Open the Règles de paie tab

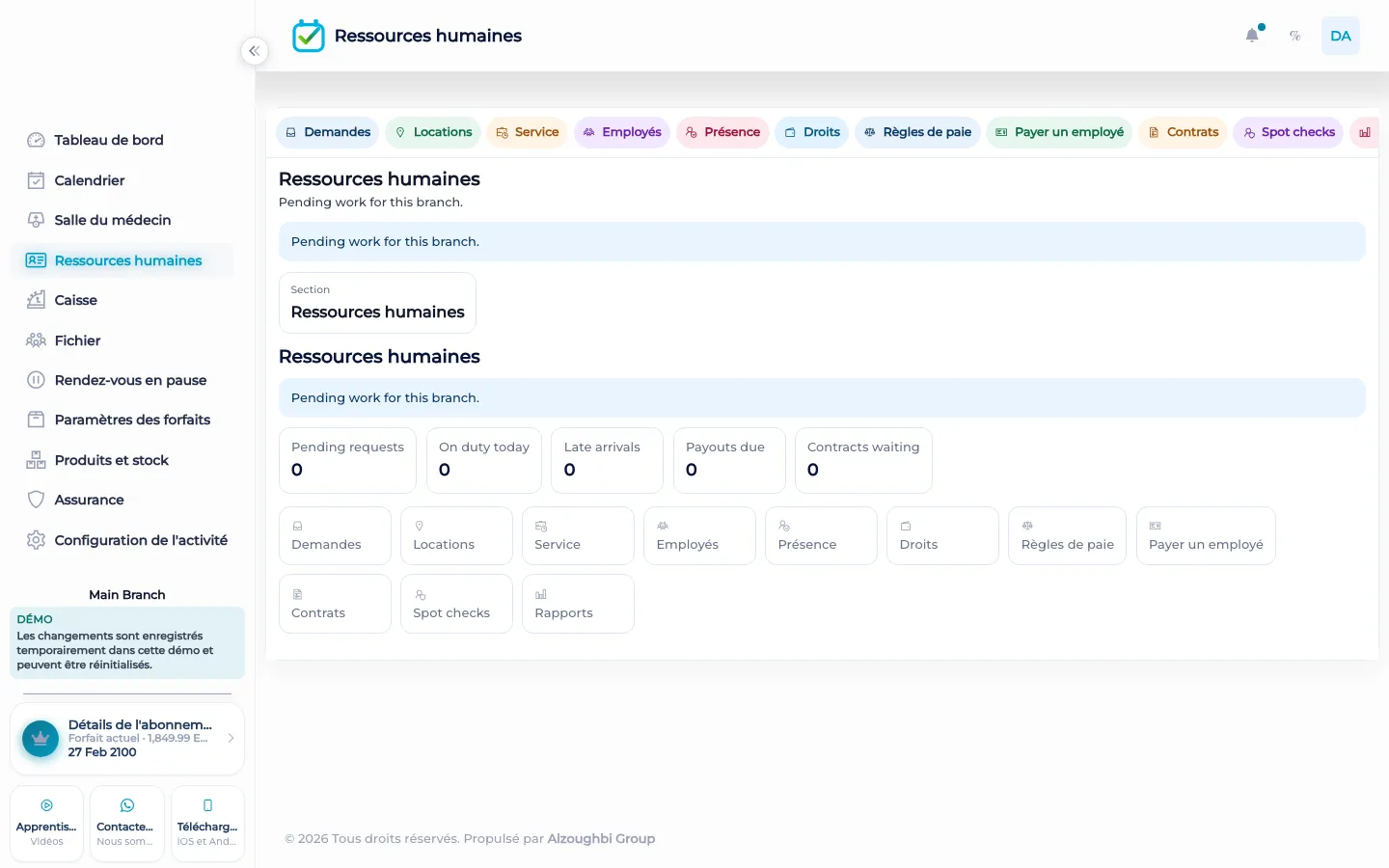(917, 132)
